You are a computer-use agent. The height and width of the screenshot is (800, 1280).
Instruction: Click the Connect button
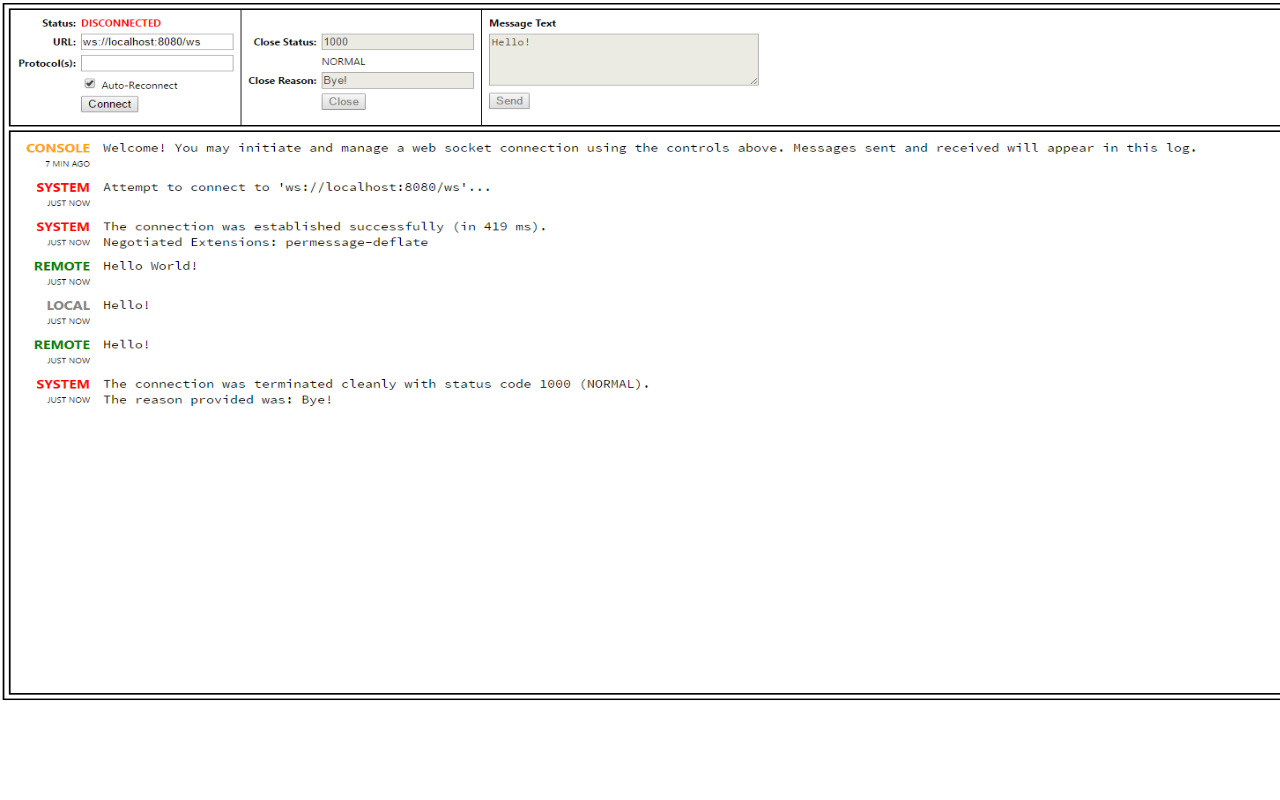[x=109, y=104]
